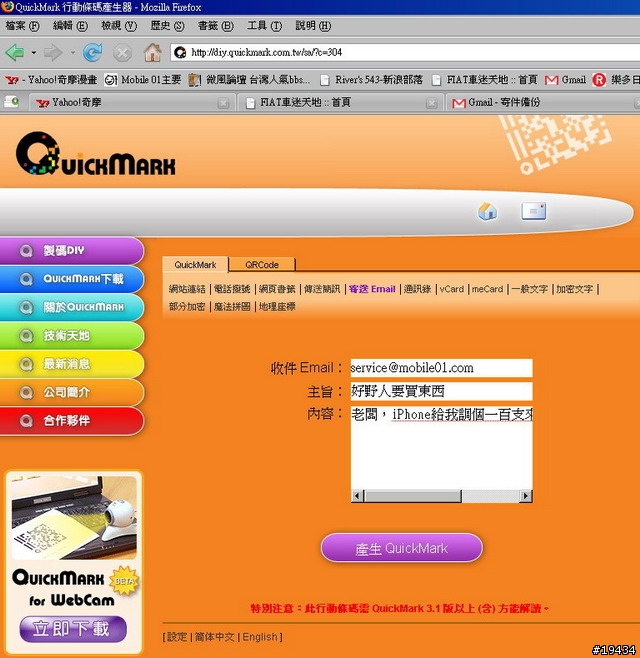Choose 通訊錄 code type
This screenshot has height=658, width=640.
[x=418, y=289]
